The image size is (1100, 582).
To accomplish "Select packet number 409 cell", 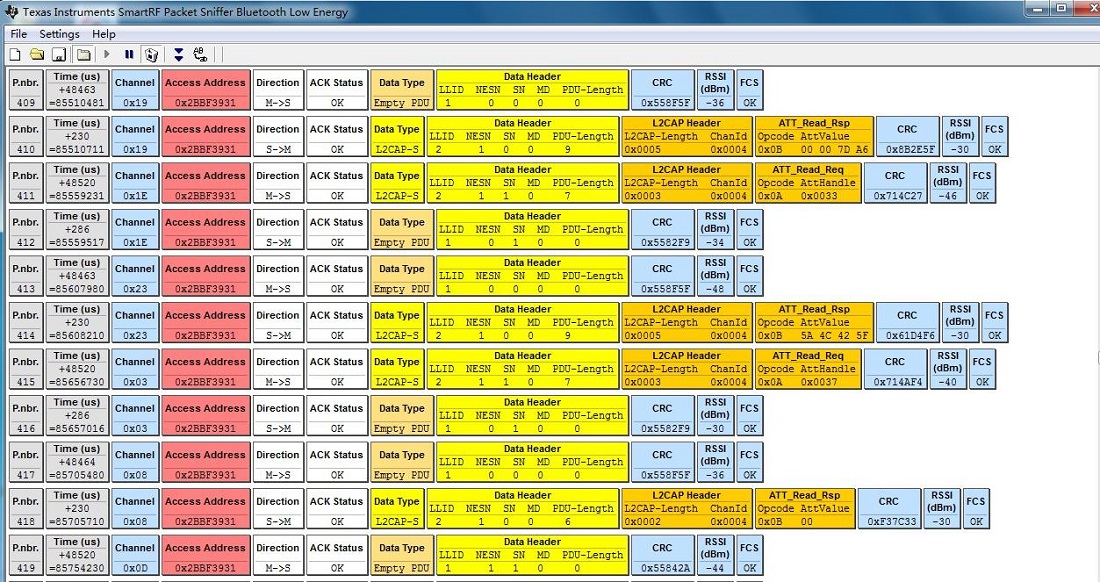I will pyautogui.click(x=26, y=90).
